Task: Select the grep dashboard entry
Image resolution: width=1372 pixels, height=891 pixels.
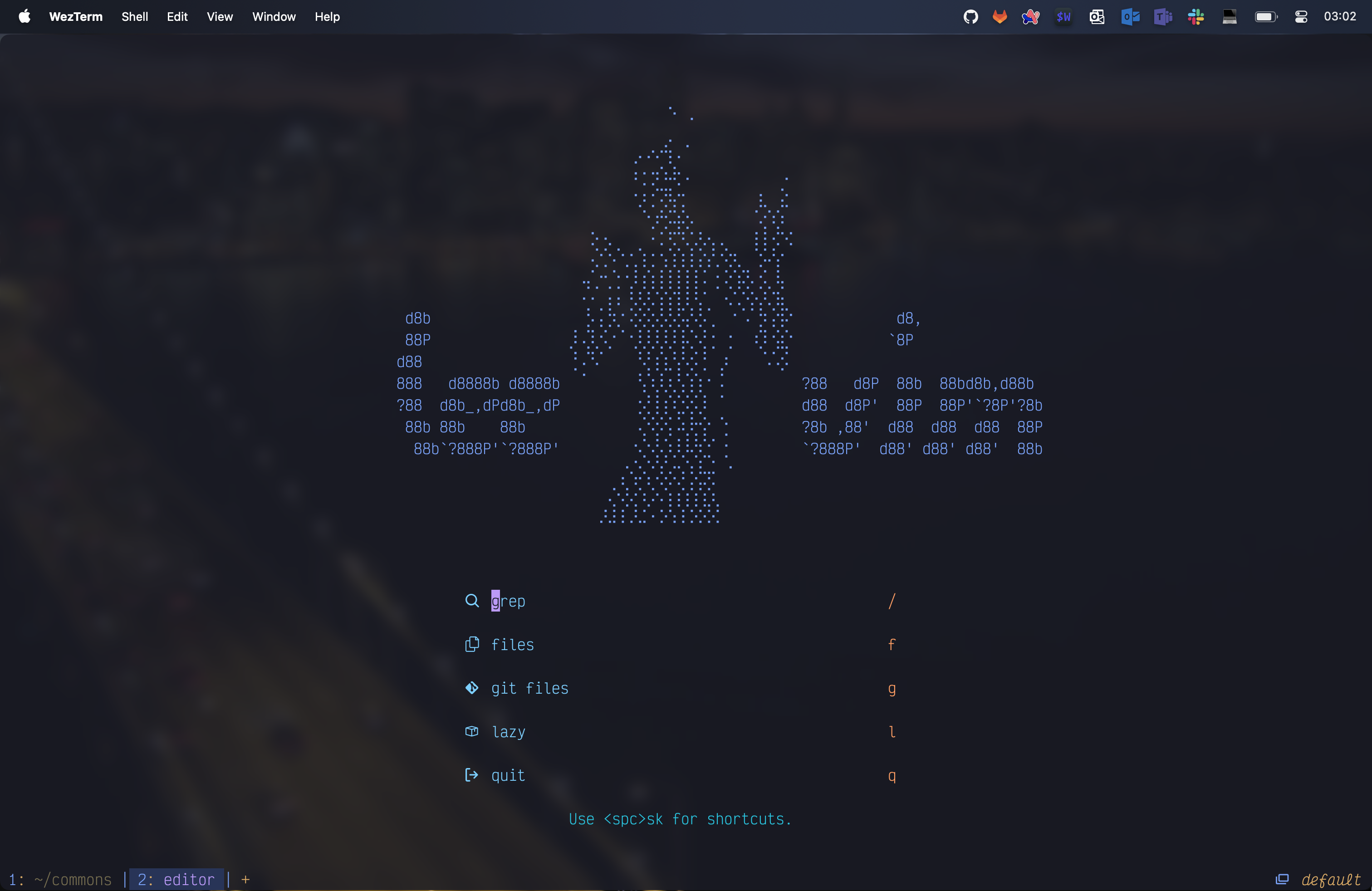Action: point(680,601)
